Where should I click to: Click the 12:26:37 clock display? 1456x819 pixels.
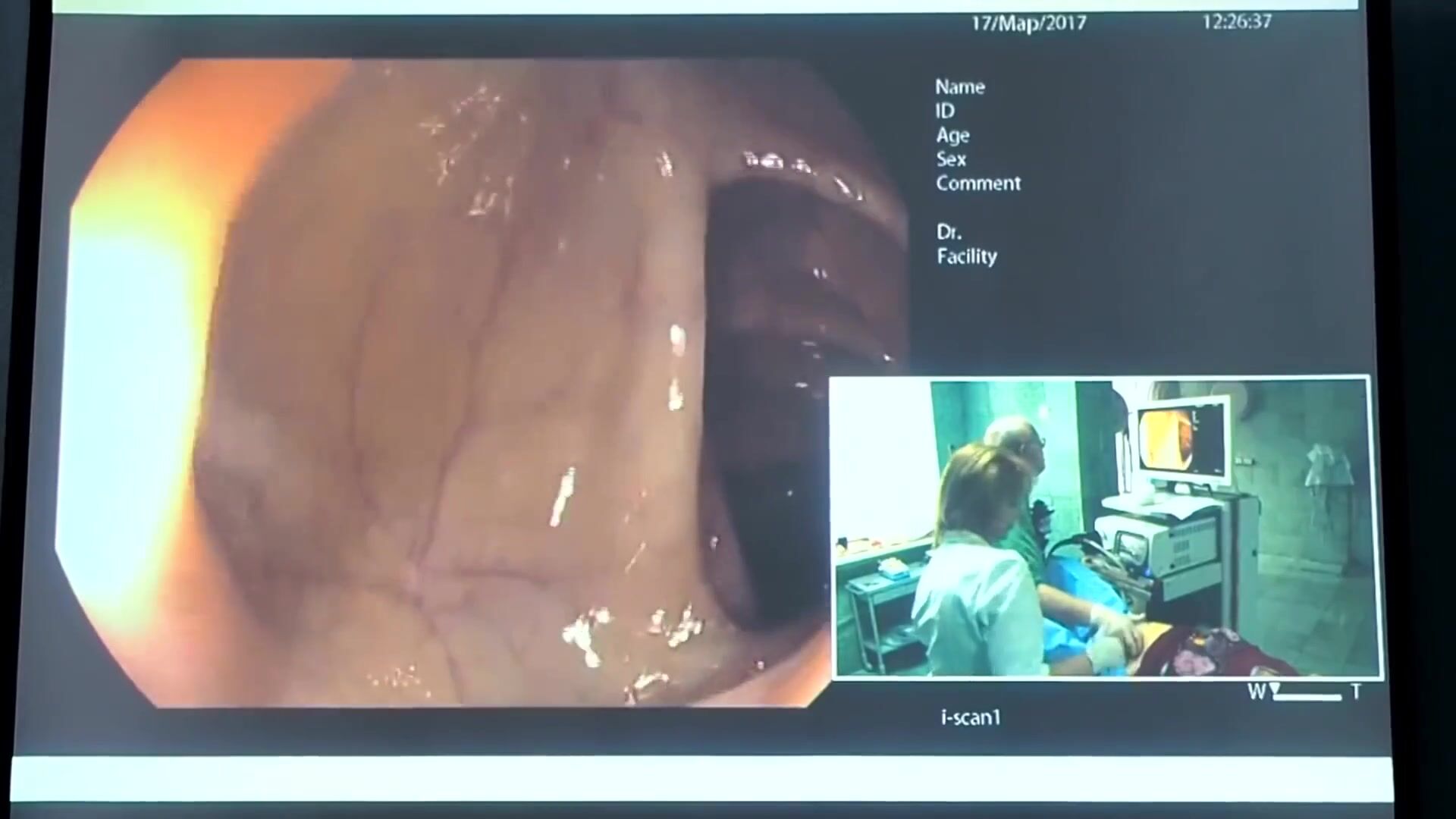(1236, 21)
